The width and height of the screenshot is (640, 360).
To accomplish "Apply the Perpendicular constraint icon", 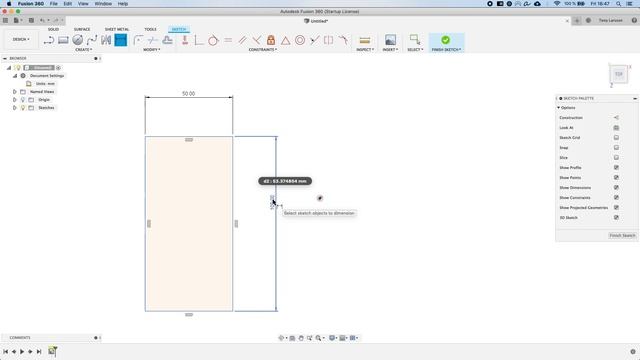I will (x=257, y=40).
